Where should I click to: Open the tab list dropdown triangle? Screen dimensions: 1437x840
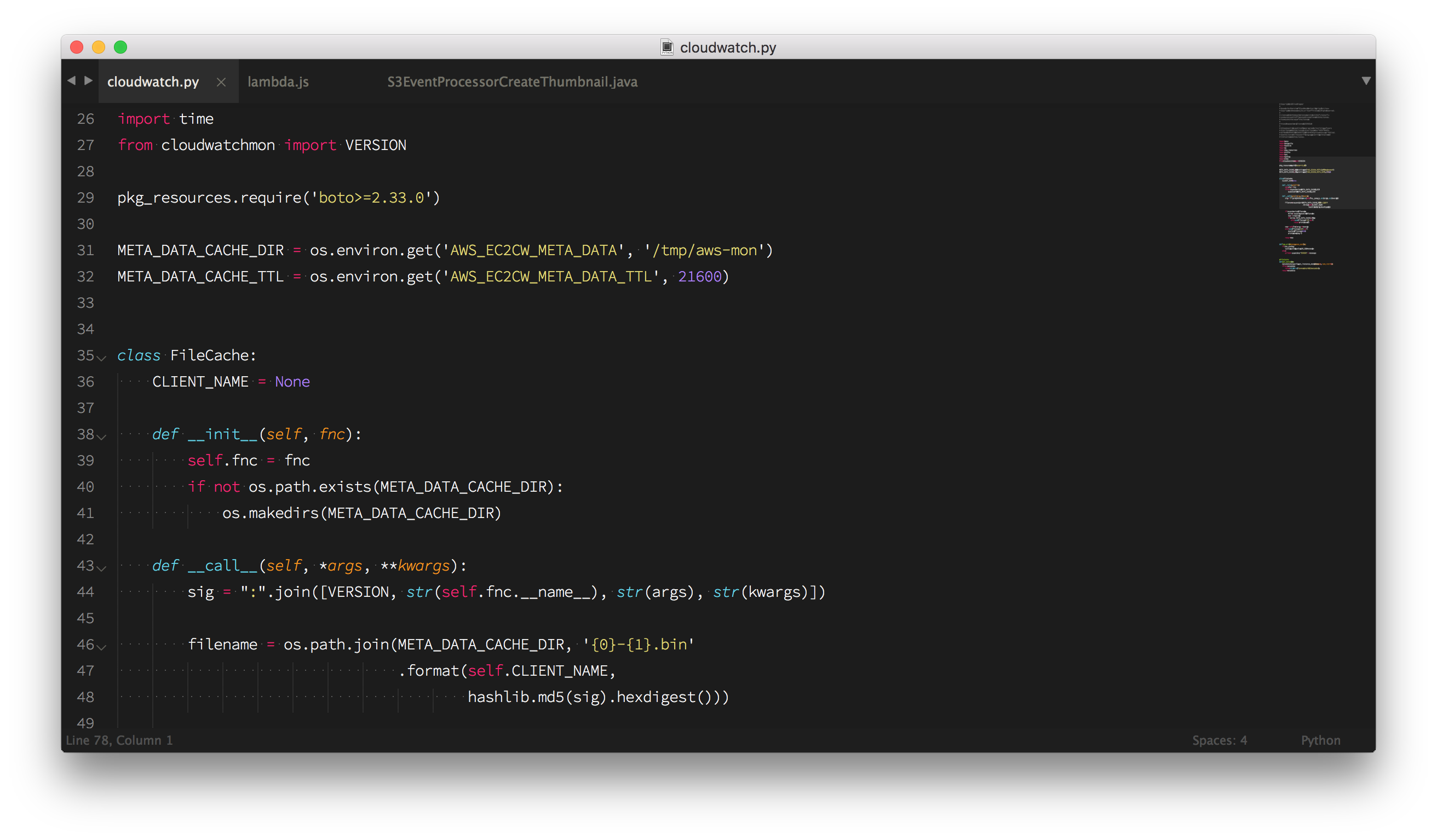pyautogui.click(x=1366, y=81)
